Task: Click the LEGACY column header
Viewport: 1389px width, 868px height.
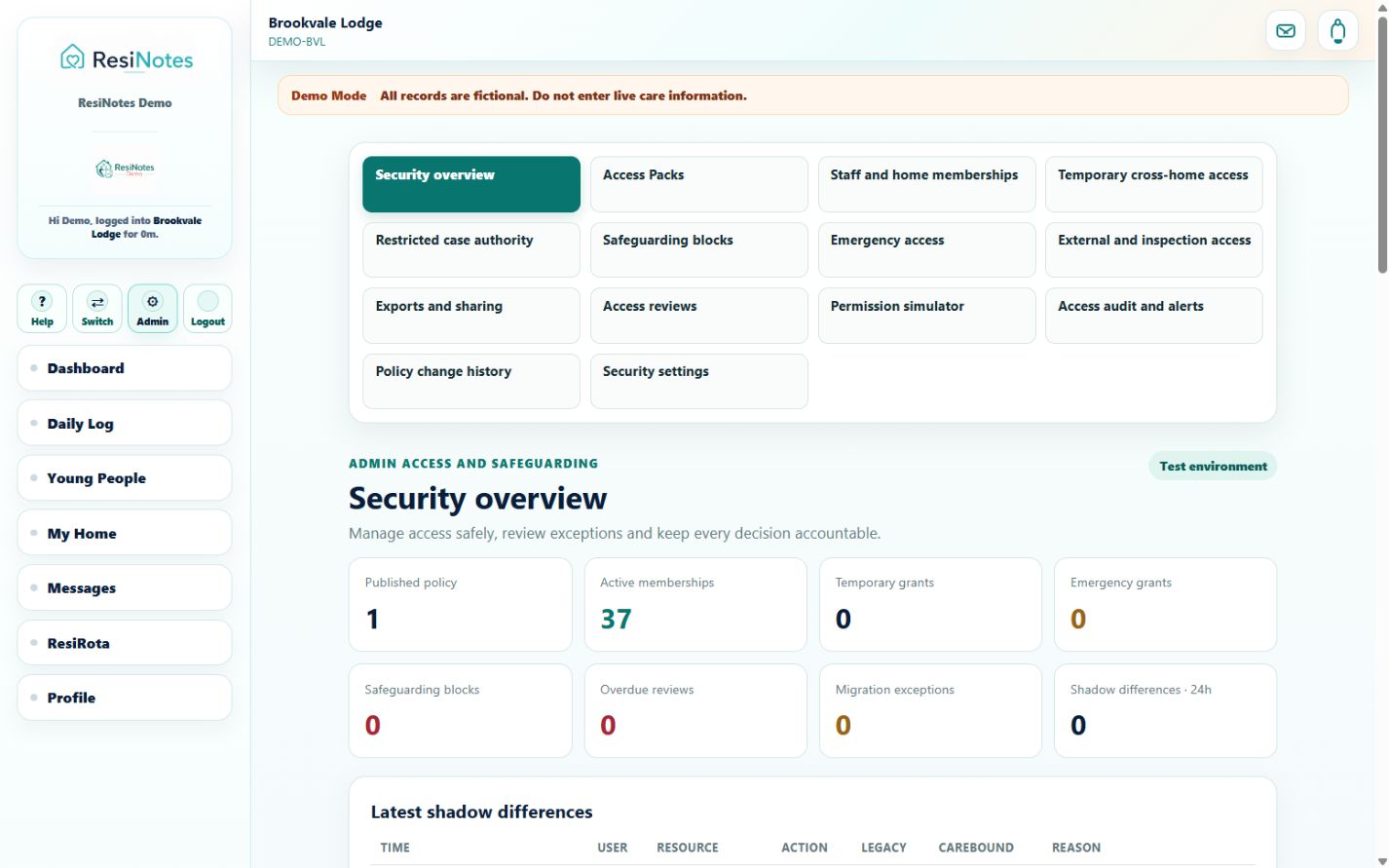Action: coord(883,848)
